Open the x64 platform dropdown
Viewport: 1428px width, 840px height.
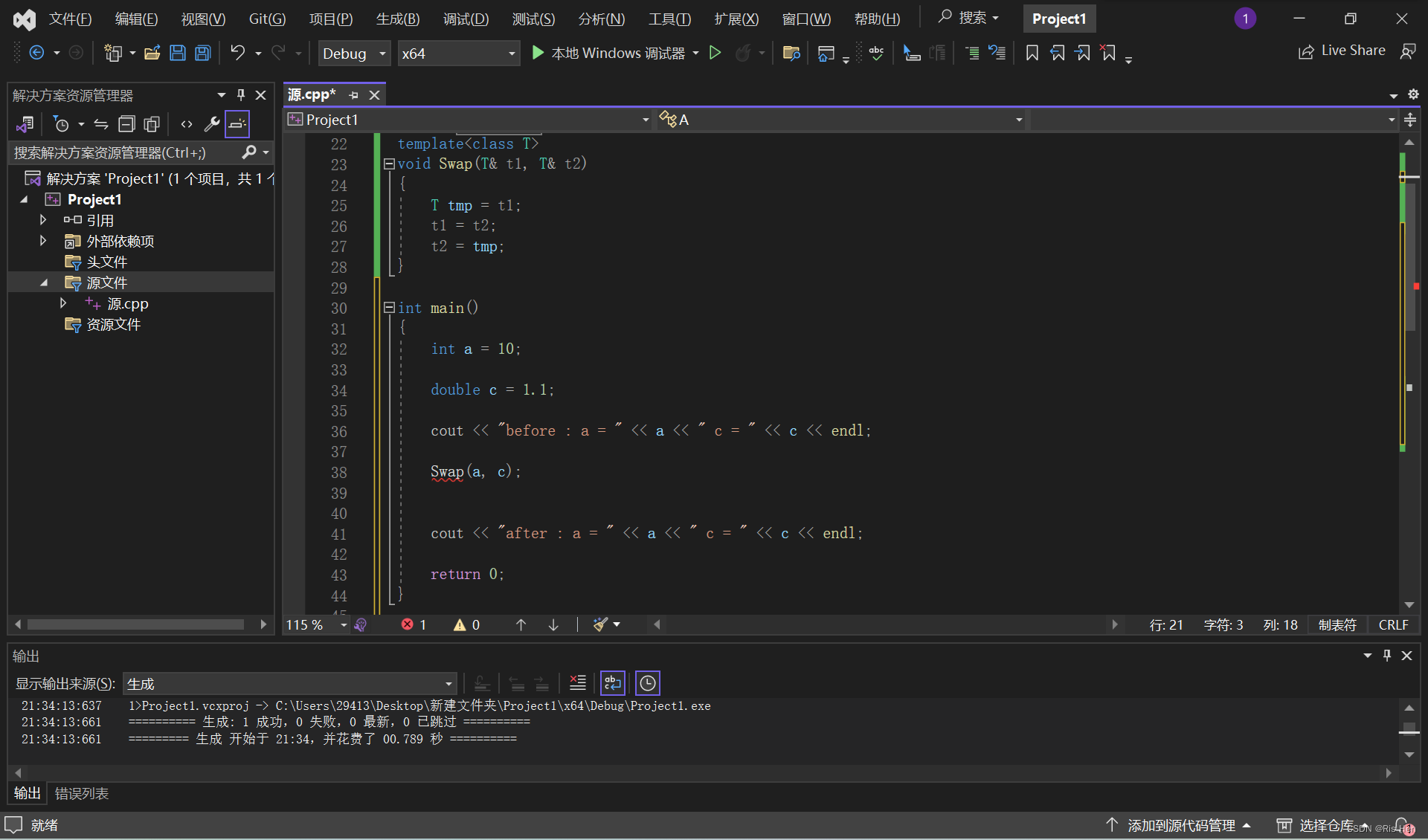coord(458,53)
